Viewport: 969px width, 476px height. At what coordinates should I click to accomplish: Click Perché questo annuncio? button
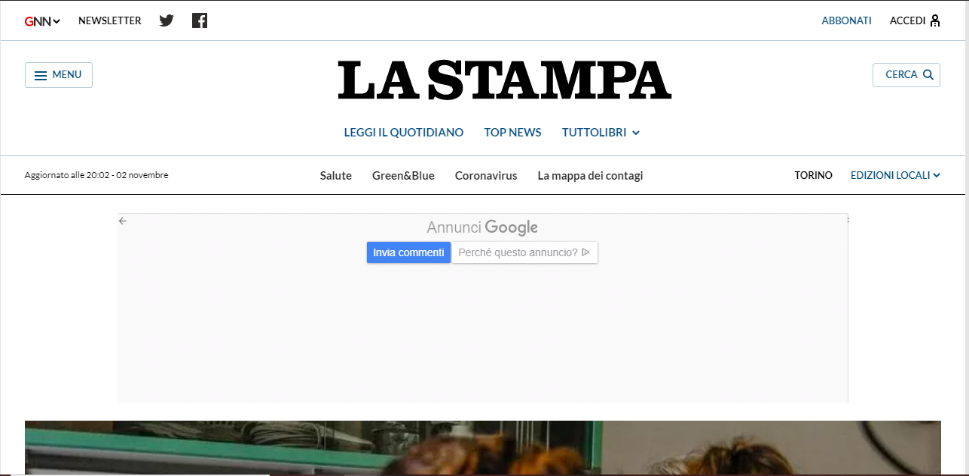(524, 252)
